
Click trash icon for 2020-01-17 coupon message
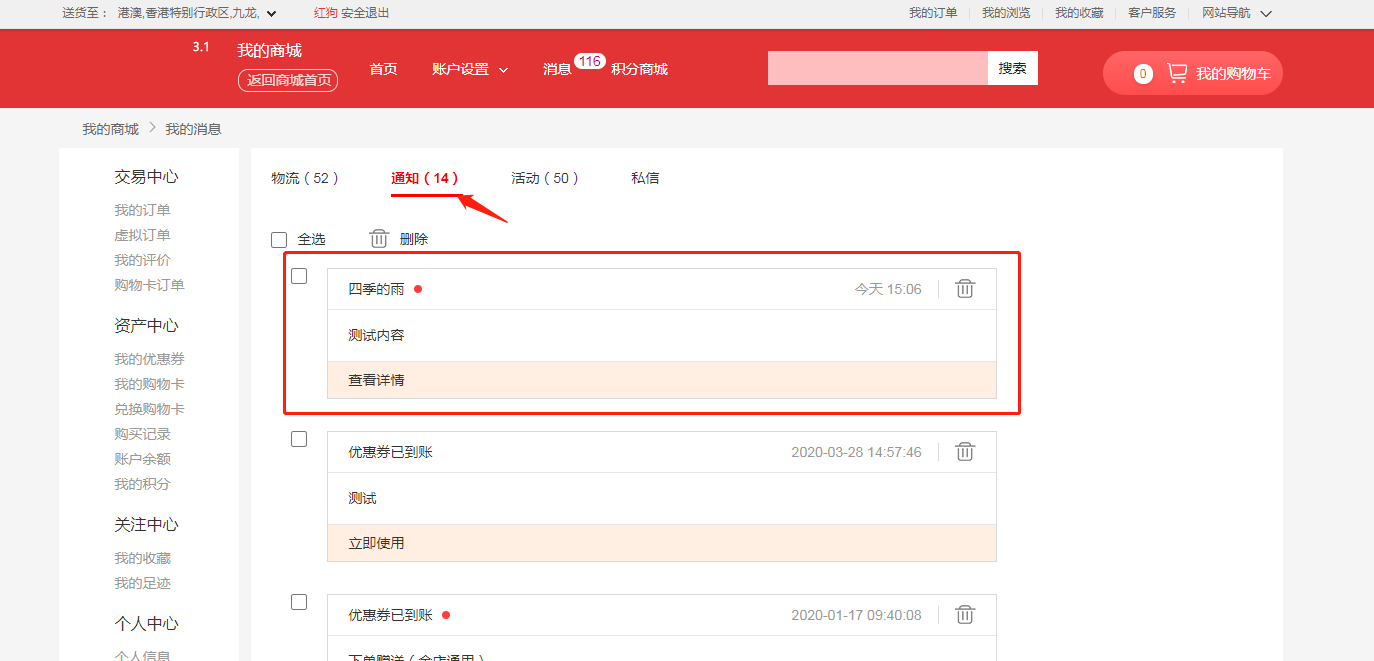964,615
